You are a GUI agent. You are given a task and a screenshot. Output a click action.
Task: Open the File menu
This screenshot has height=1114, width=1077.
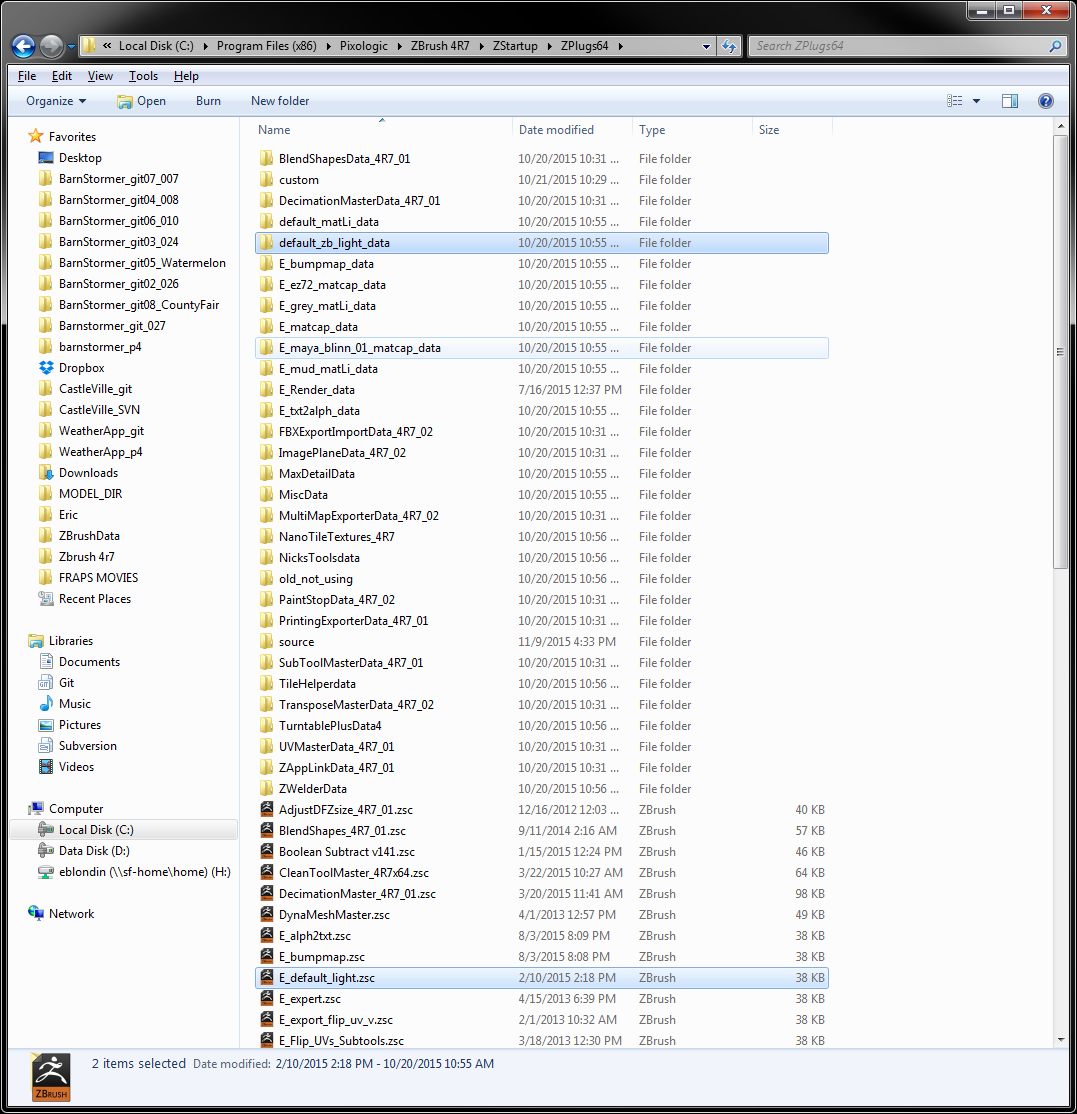pyautogui.click(x=27, y=76)
